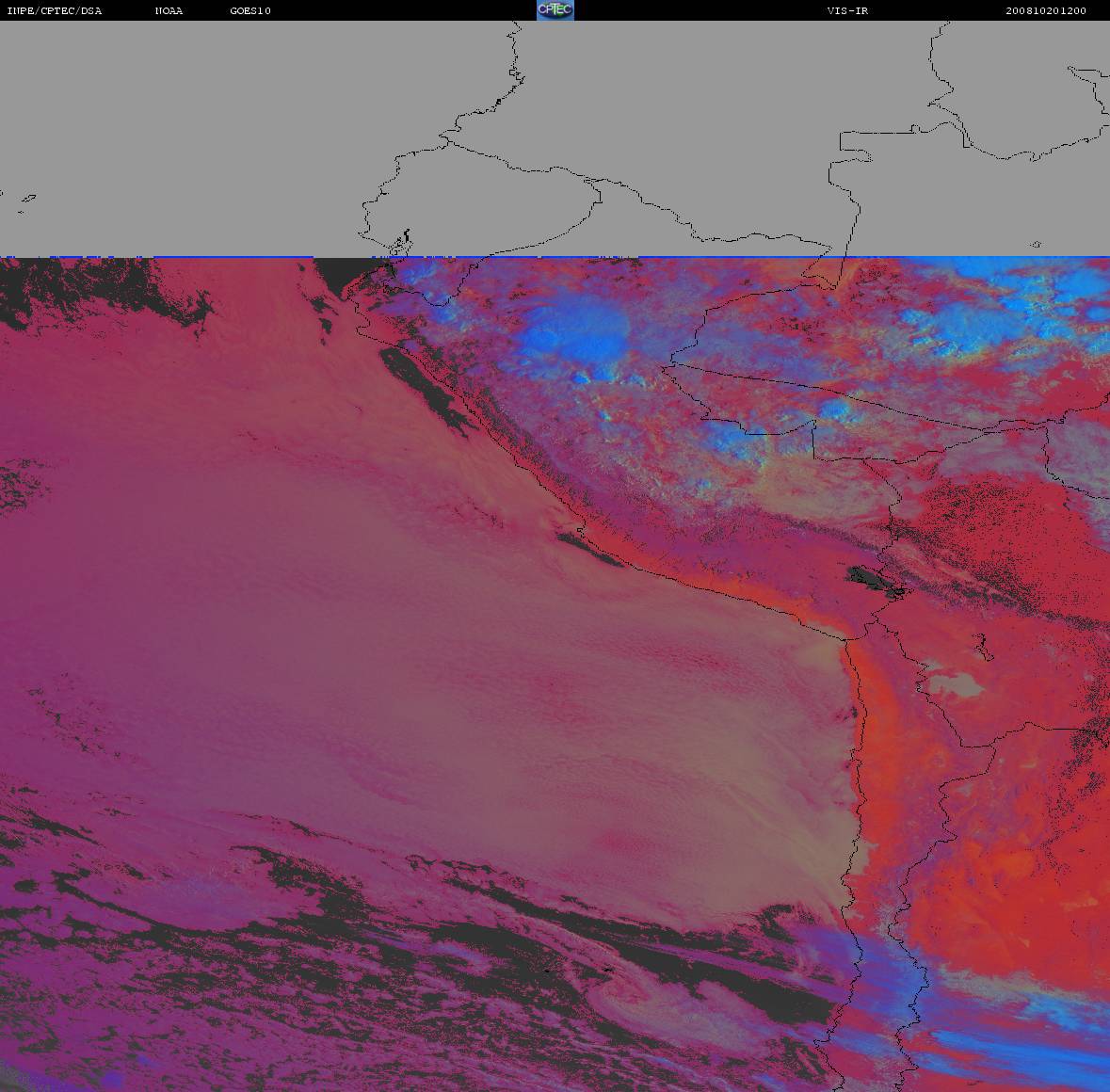The image size is (1110, 1092).
Task: Select the NOAA label in header
Action: coord(169,10)
